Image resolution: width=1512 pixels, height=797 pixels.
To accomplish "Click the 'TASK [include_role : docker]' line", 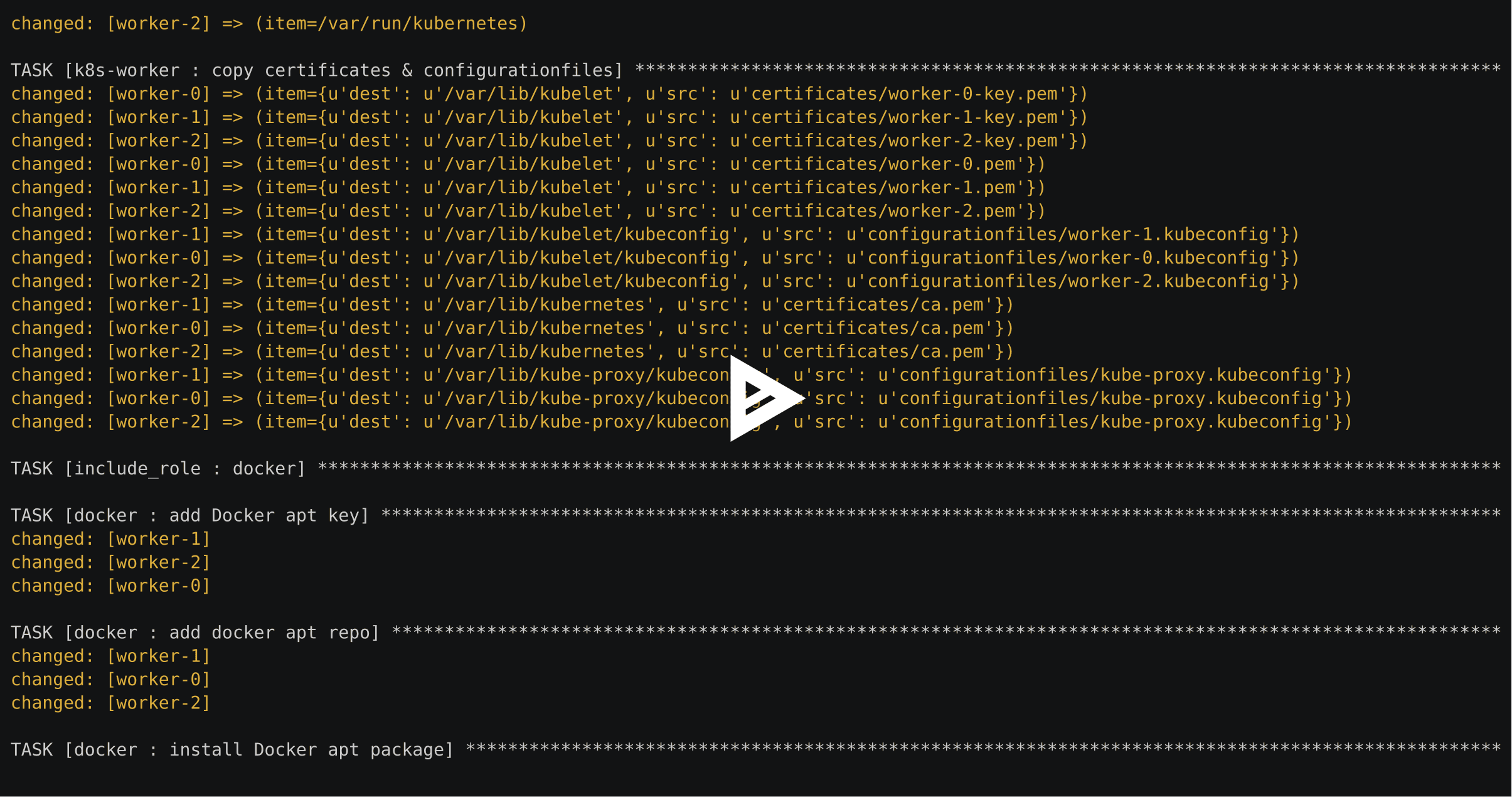I will point(756,469).
